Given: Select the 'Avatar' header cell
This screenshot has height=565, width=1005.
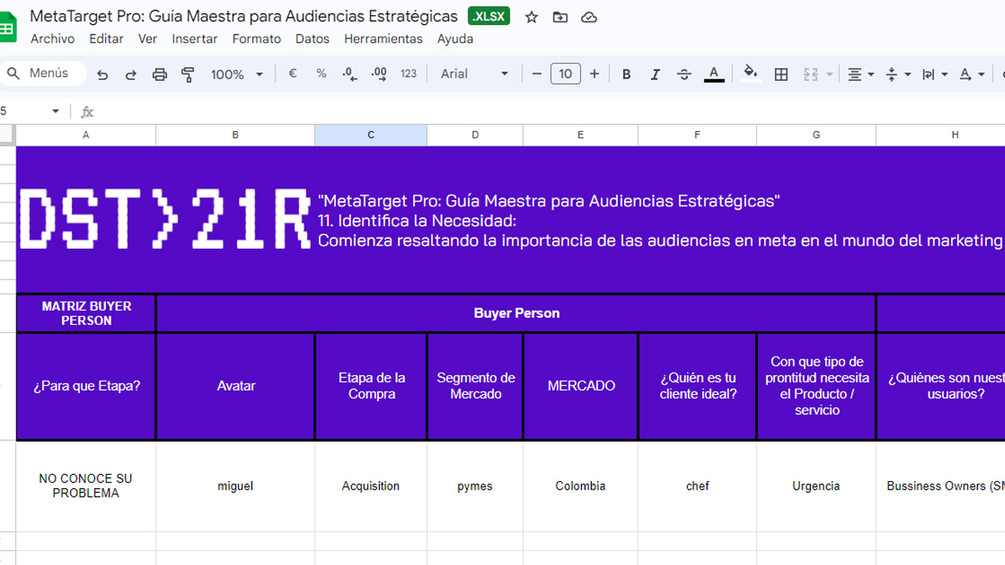Looking at the screenshot, I should pos(235,386).
